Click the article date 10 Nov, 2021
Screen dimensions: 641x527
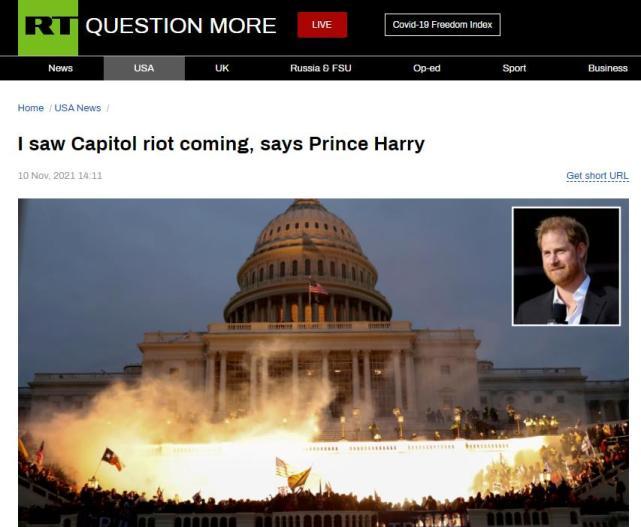[x=60, y=176]
